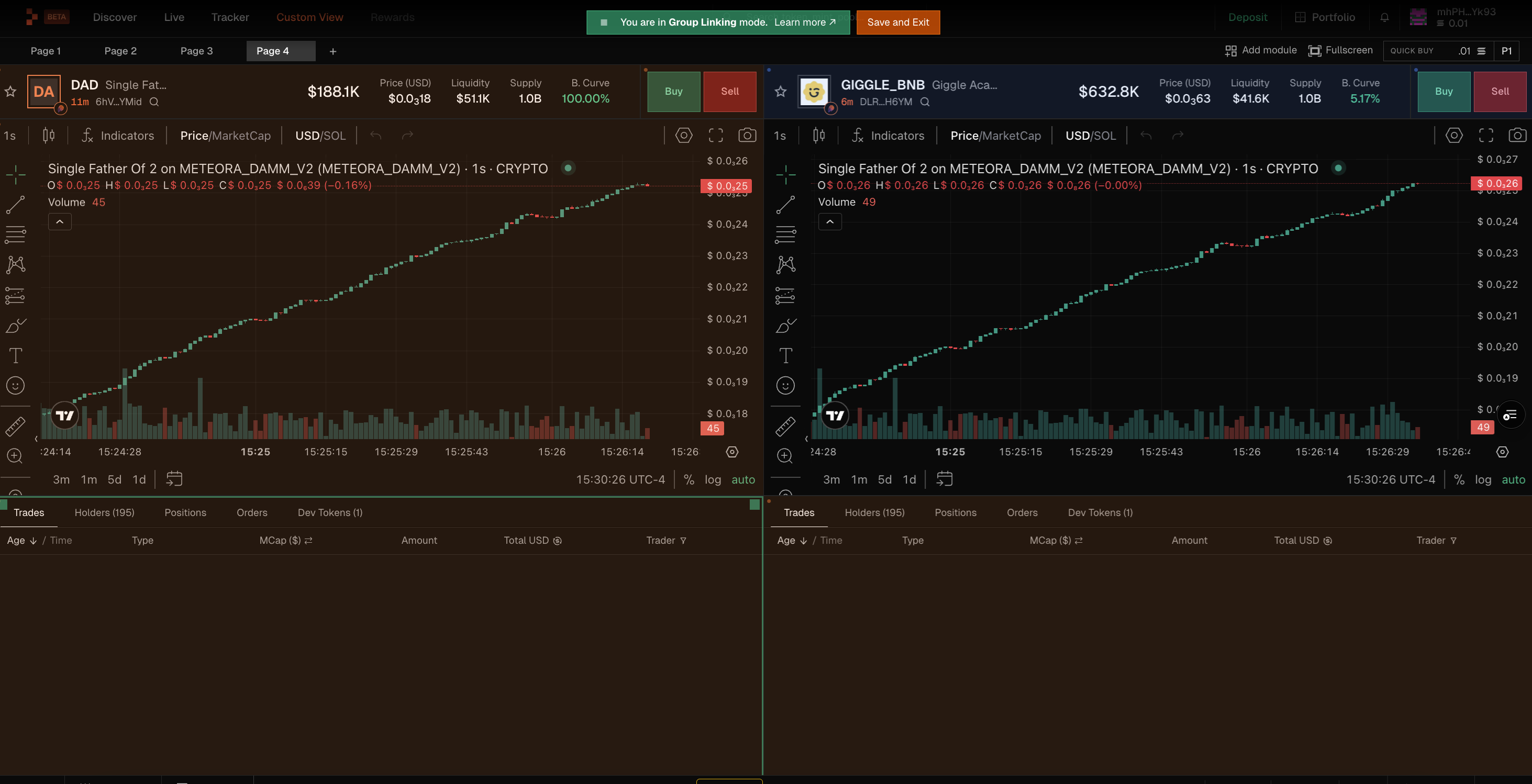Open notifications bell icon
1532x784 pixels.
1384,17
